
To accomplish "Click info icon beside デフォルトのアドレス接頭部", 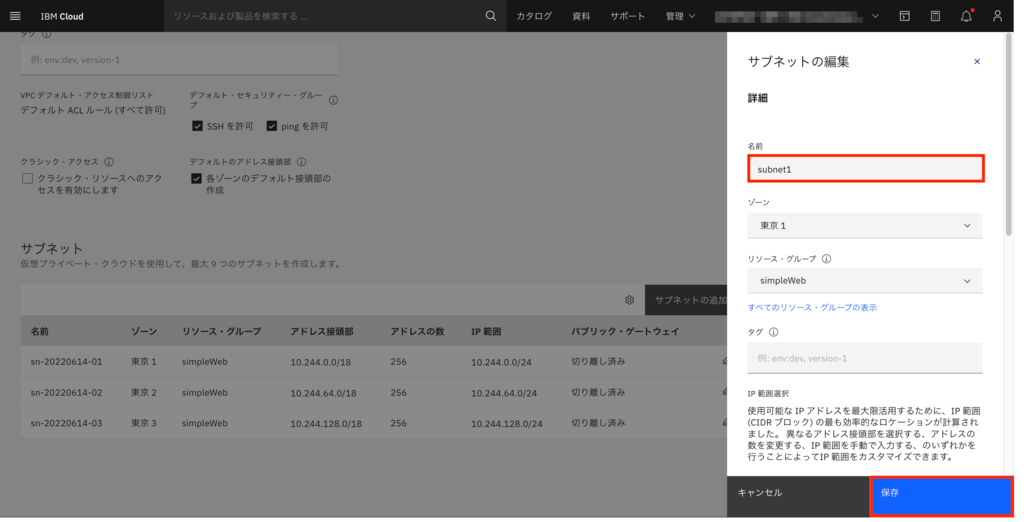I will click(301, 161).
